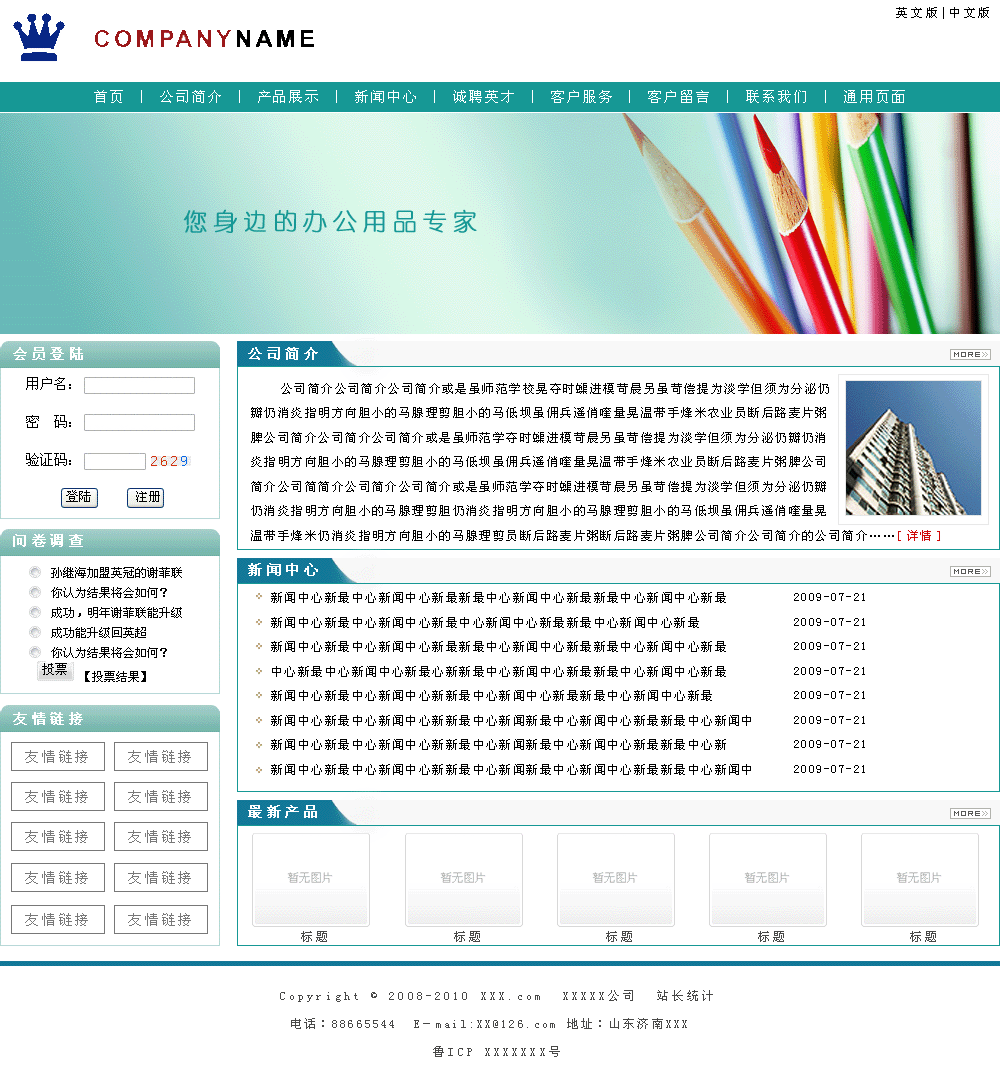Submit vote with 投票 button
Viewport: 1000px width, 1090px height.
[55, 671]
